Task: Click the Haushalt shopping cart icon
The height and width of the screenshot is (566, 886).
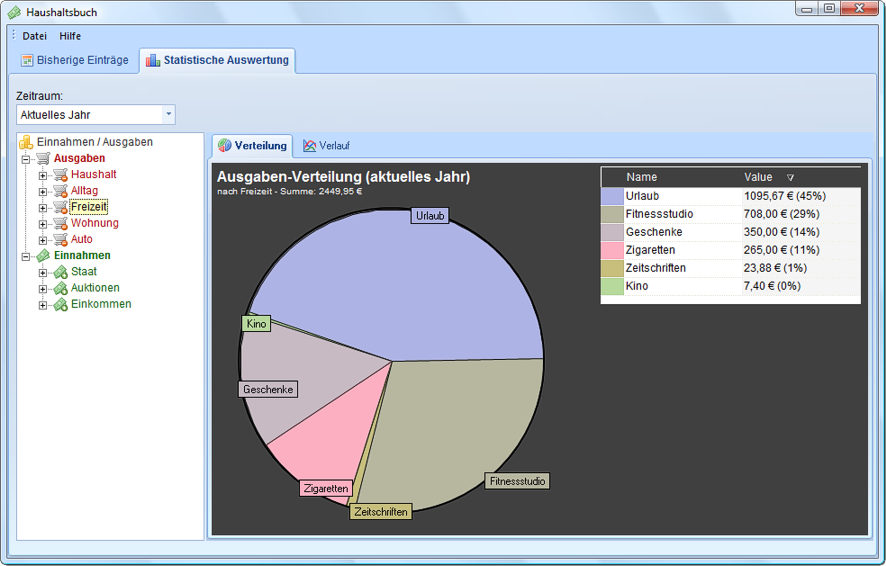Action: [60, 175]
